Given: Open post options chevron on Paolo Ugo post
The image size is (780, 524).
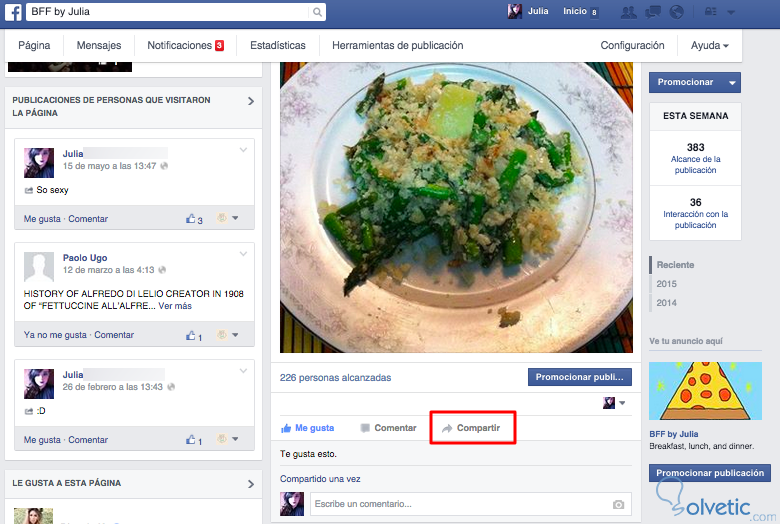Looking at the screenshot, I should click(x=243, y=254).
